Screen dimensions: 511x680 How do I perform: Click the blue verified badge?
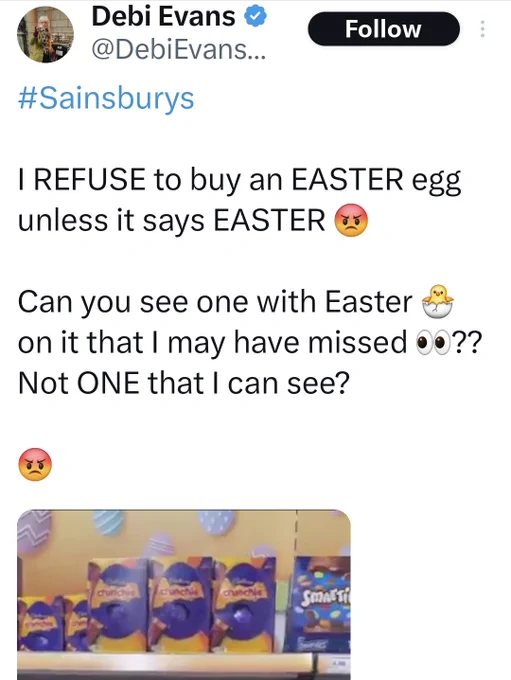(256, 17)
